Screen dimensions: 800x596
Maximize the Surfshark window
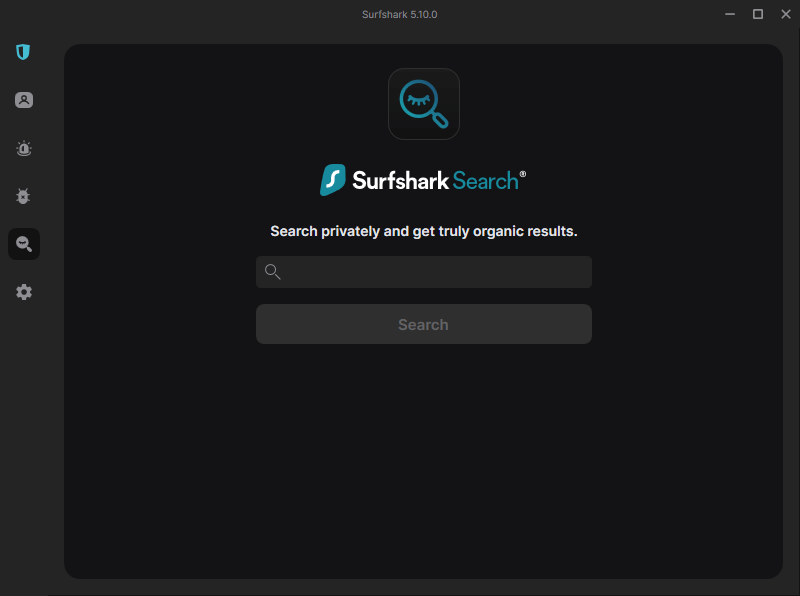pos(758,14)
